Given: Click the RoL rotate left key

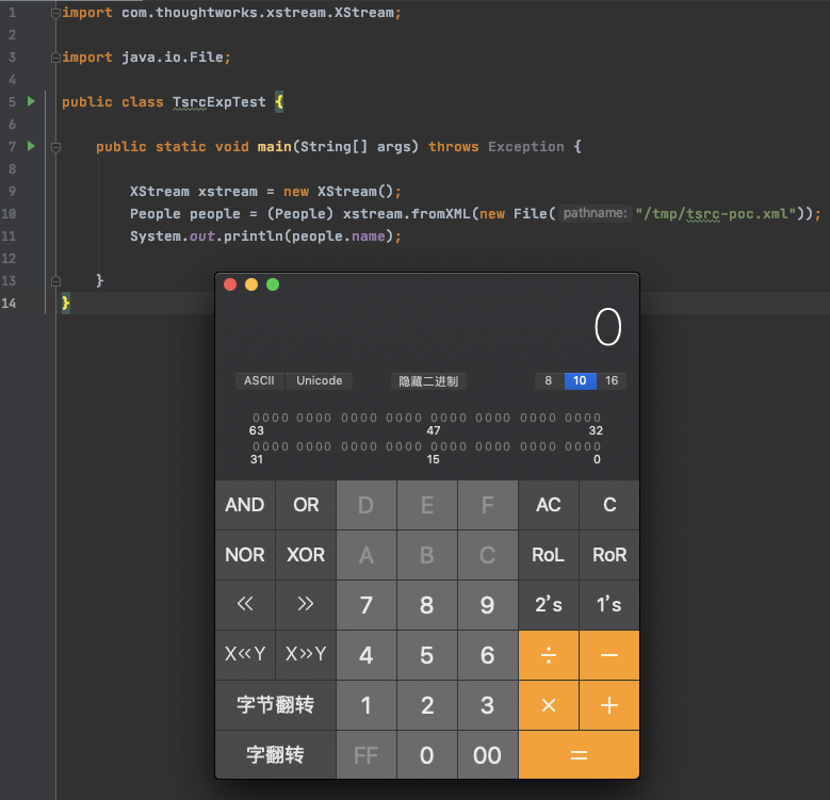Looking at the screenshot, I should tap(548, 555).
